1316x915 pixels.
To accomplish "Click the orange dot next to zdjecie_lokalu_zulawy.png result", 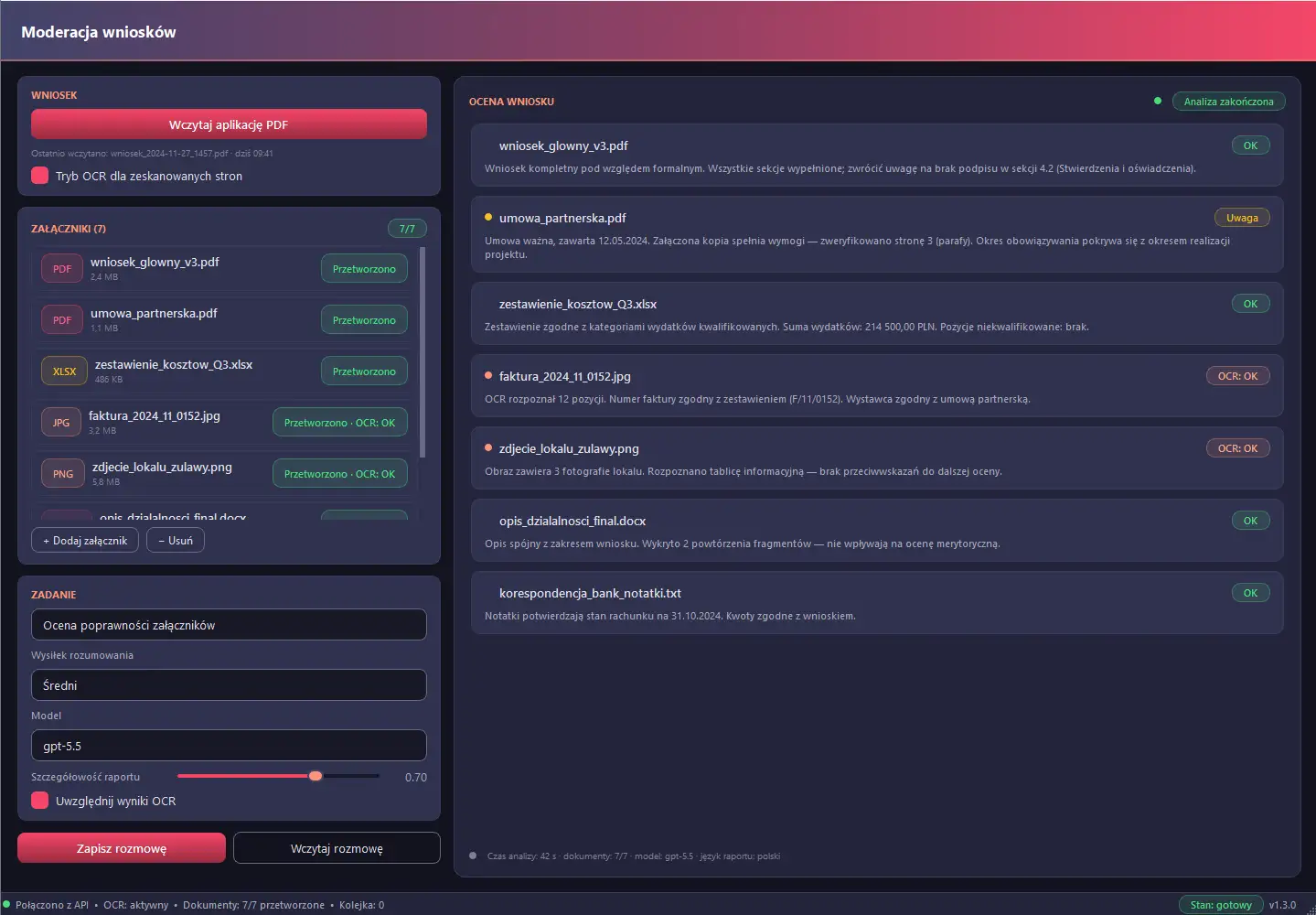I will 488,447.
